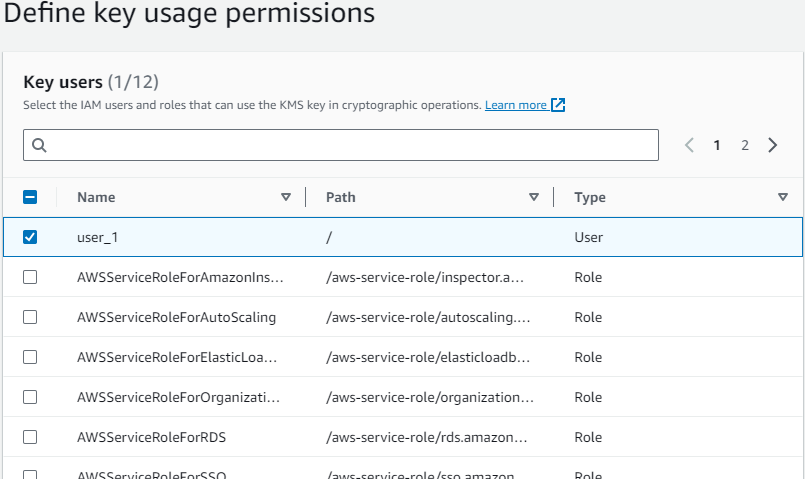Image resolution: width=805 pixels, height=479 pixels.
Task: Select page 1 in pagination
Action: pyautogui.click(x=717, y=145)
